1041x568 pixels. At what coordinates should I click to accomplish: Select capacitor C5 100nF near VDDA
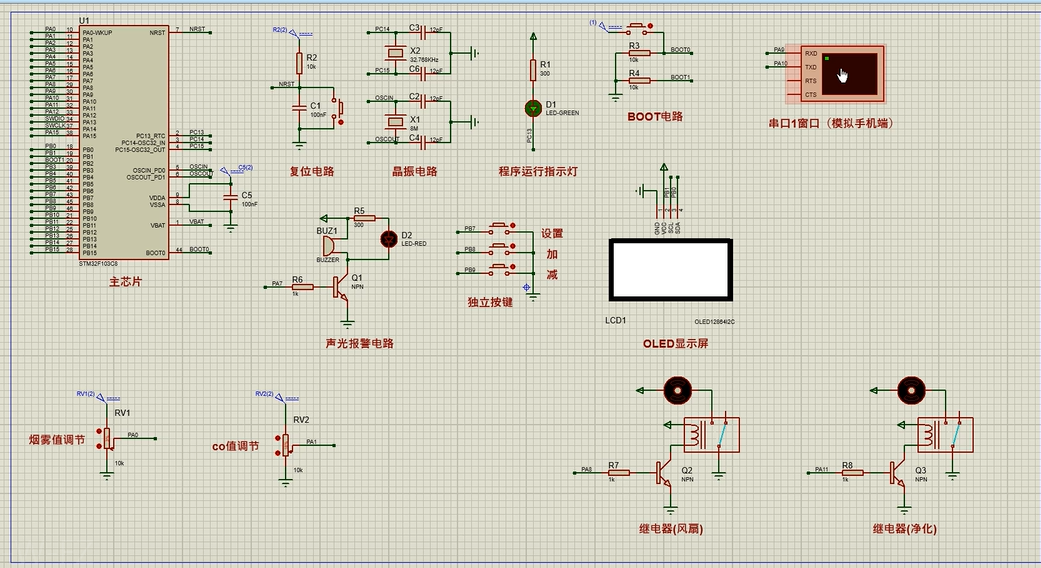(230, 198)
